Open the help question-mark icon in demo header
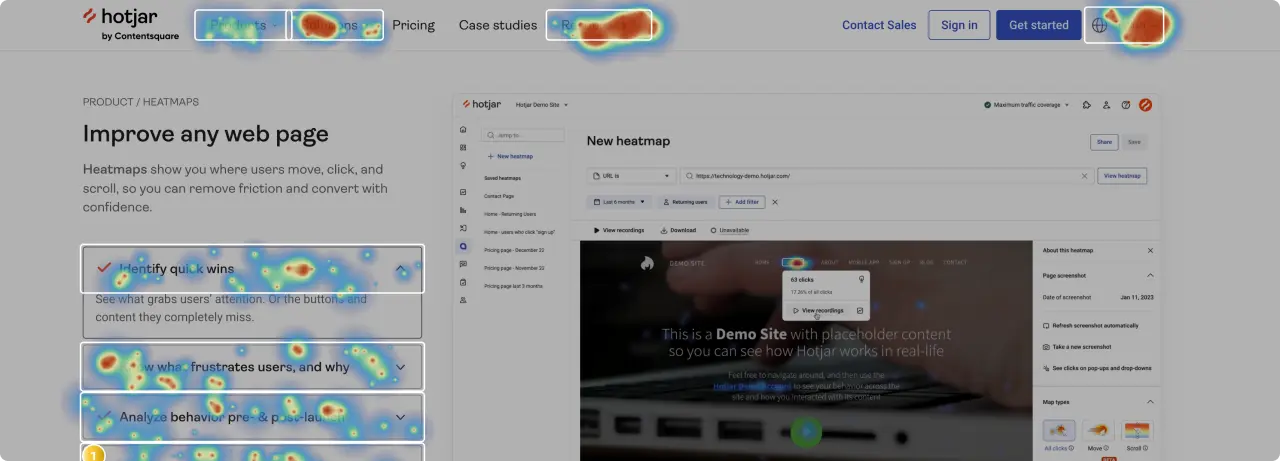The height and width of the screenshot is (461, 1280). (1126, 104)
